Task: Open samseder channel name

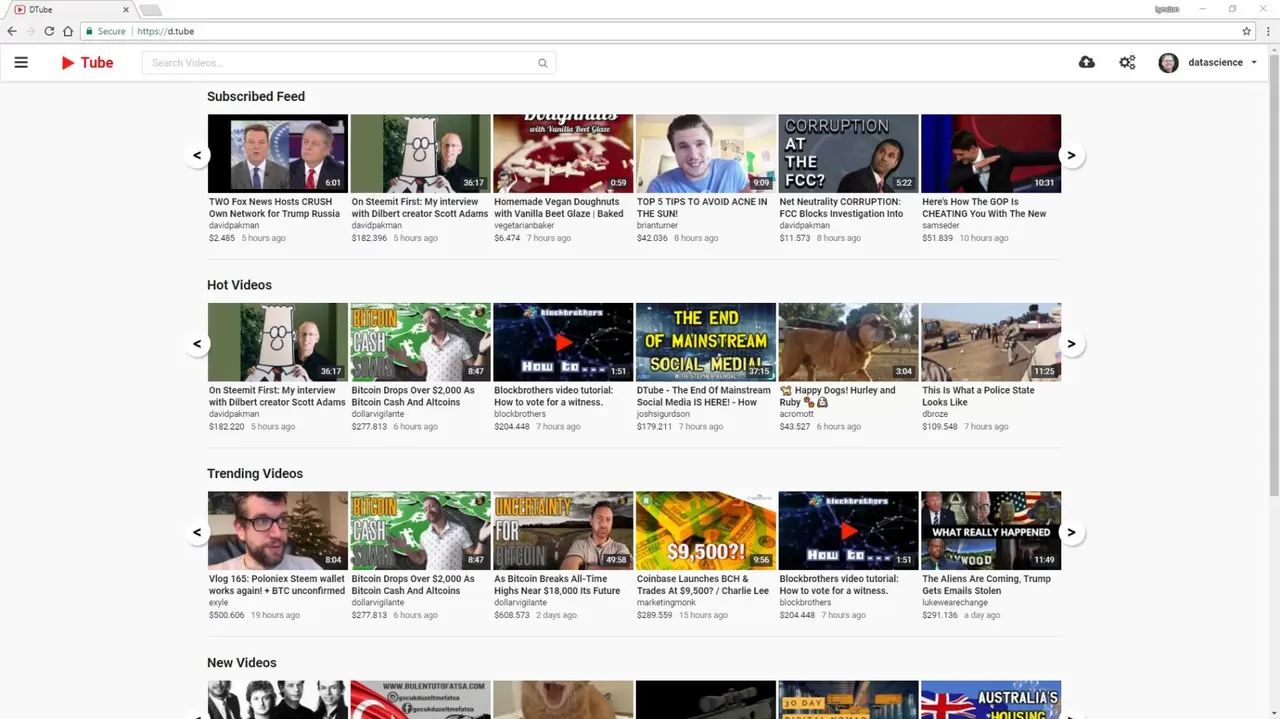Action: (x=941, y=226)
